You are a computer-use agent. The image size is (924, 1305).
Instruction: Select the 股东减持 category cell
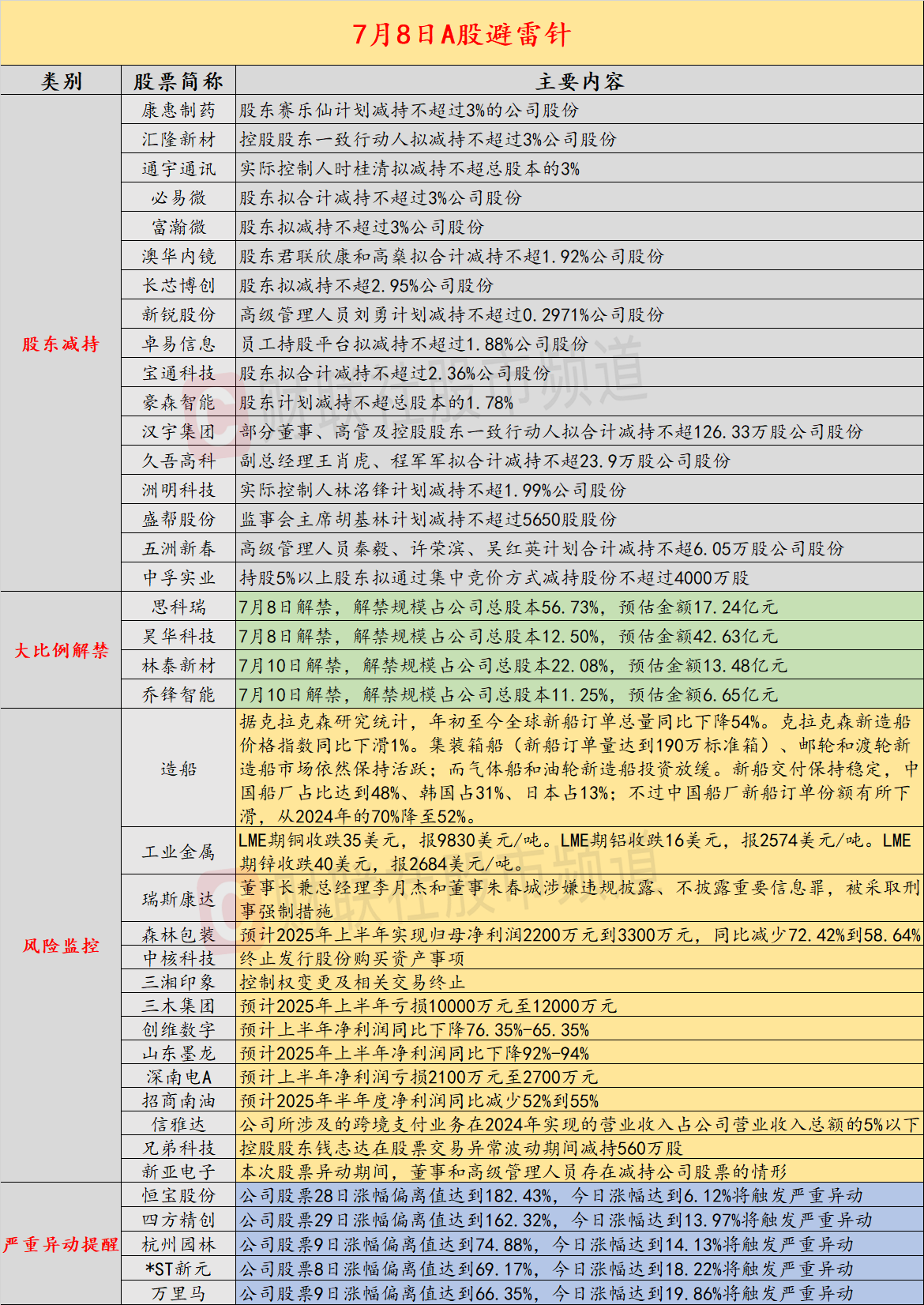pos(61,344)
